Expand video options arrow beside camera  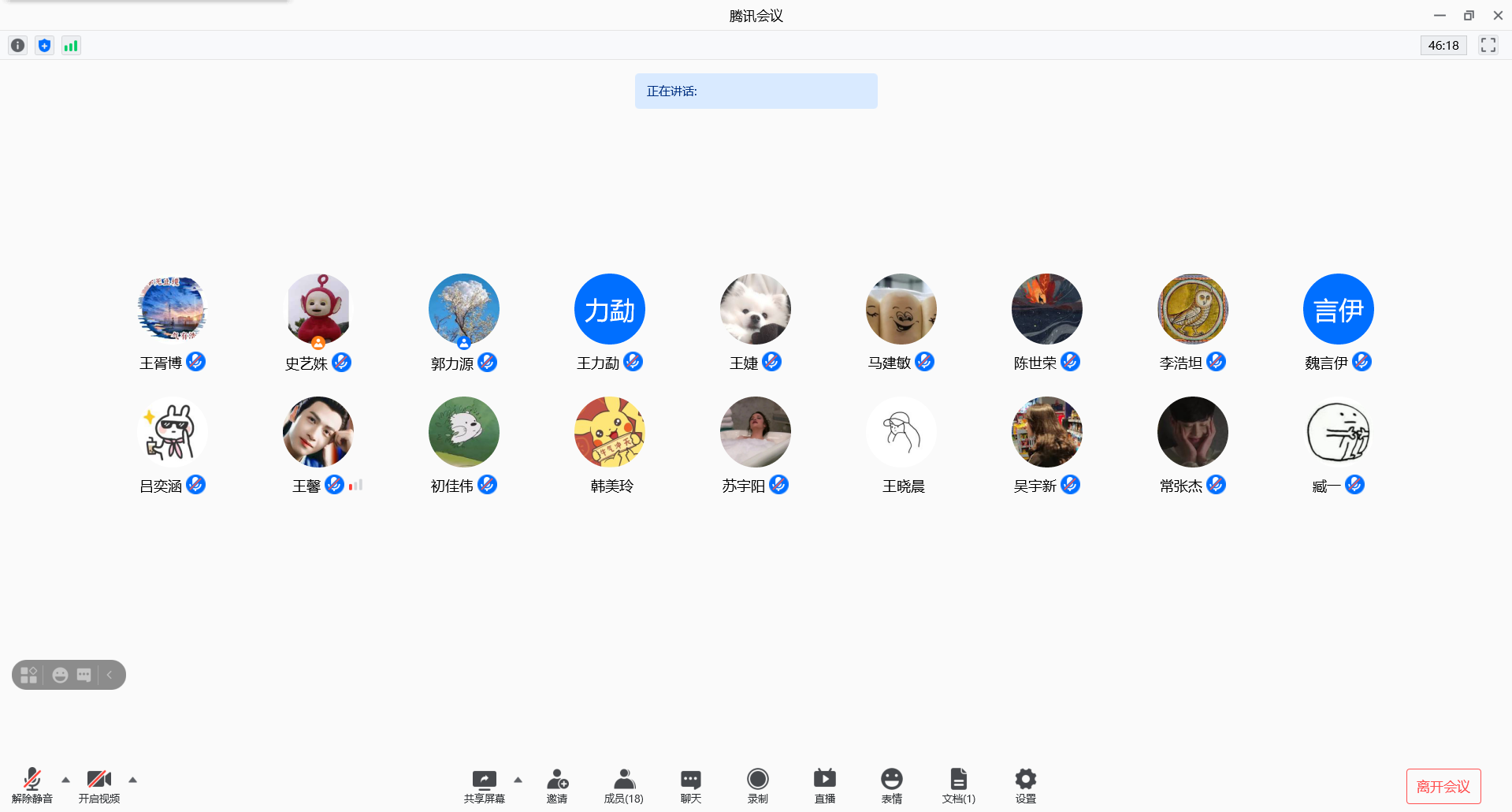coord(133,780)
